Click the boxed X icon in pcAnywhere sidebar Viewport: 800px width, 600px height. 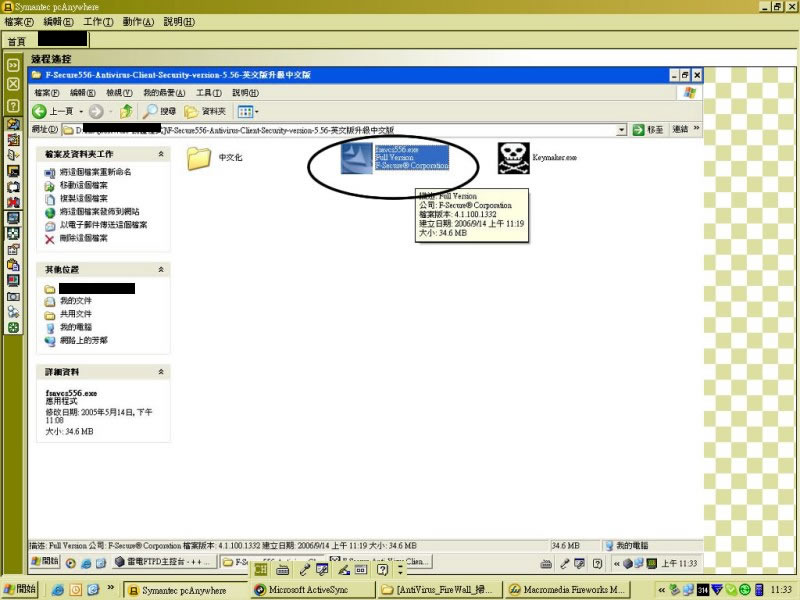click(x=13, y=84)
